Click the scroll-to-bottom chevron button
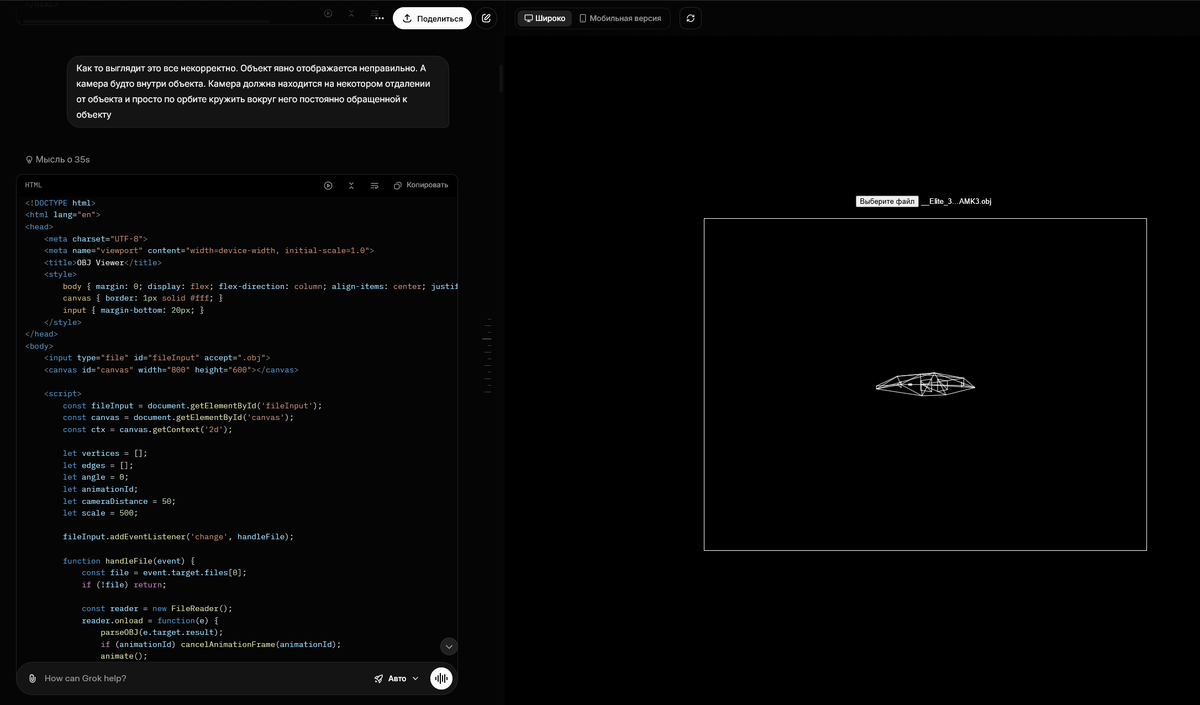Screen dimensions: 1200x705 (449, 646)
